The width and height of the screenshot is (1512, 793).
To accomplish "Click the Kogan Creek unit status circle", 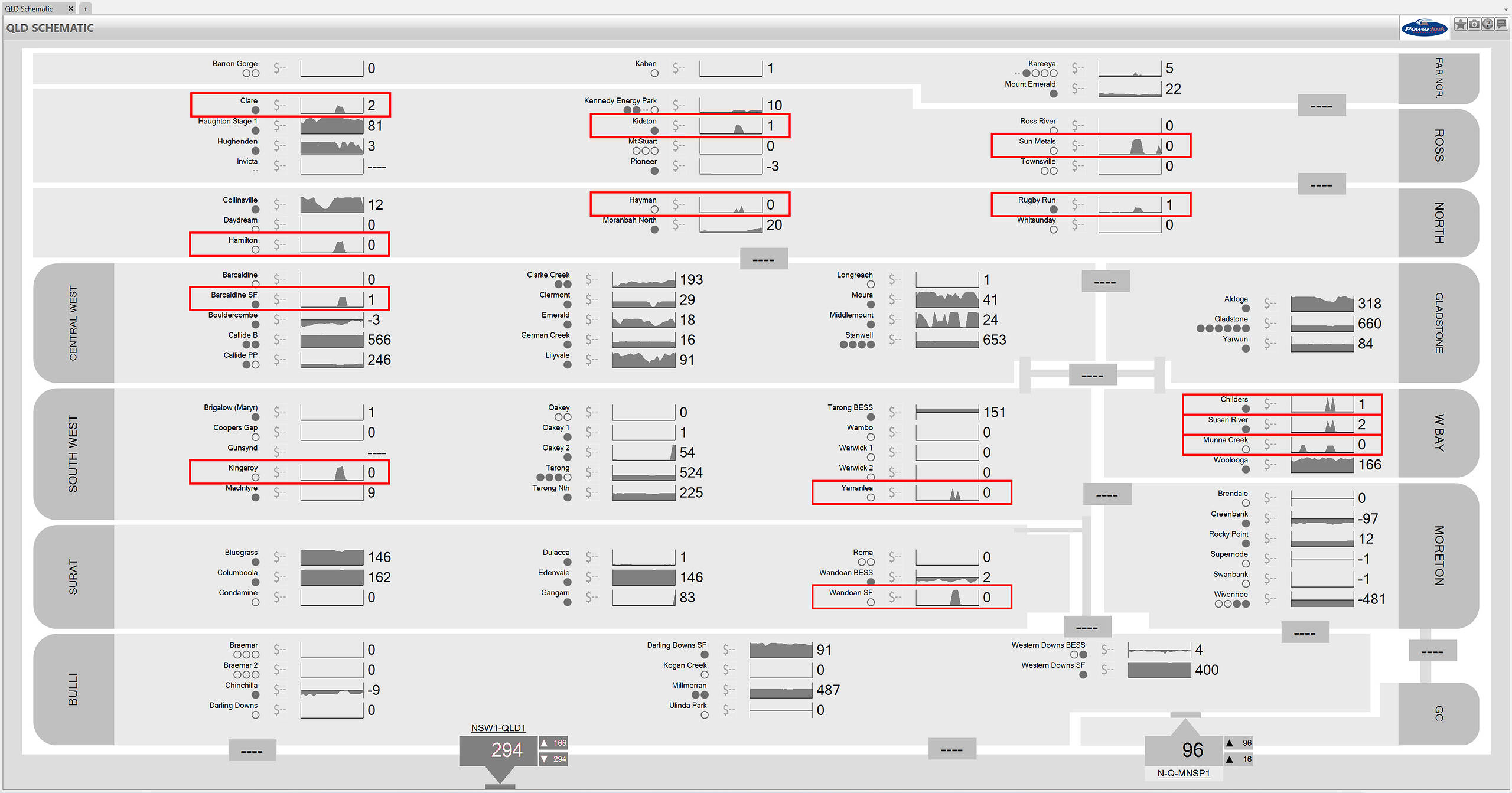I will click(x=704, y=675).
